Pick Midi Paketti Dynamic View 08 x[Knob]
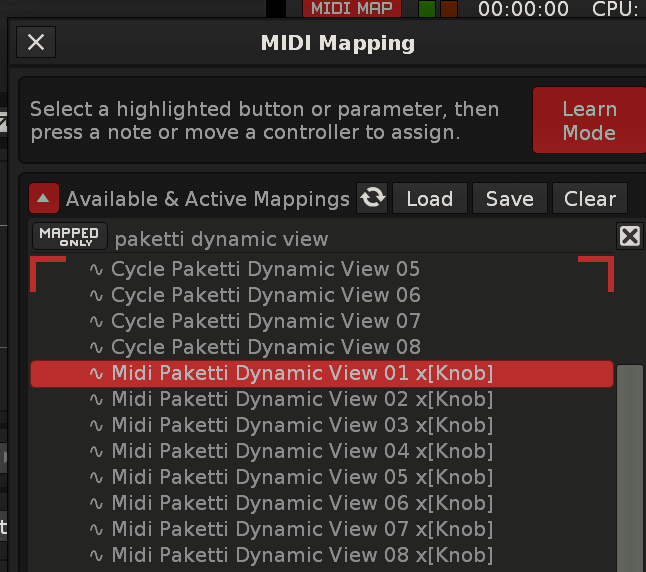646x572 pixels. [x=302, y=555]
